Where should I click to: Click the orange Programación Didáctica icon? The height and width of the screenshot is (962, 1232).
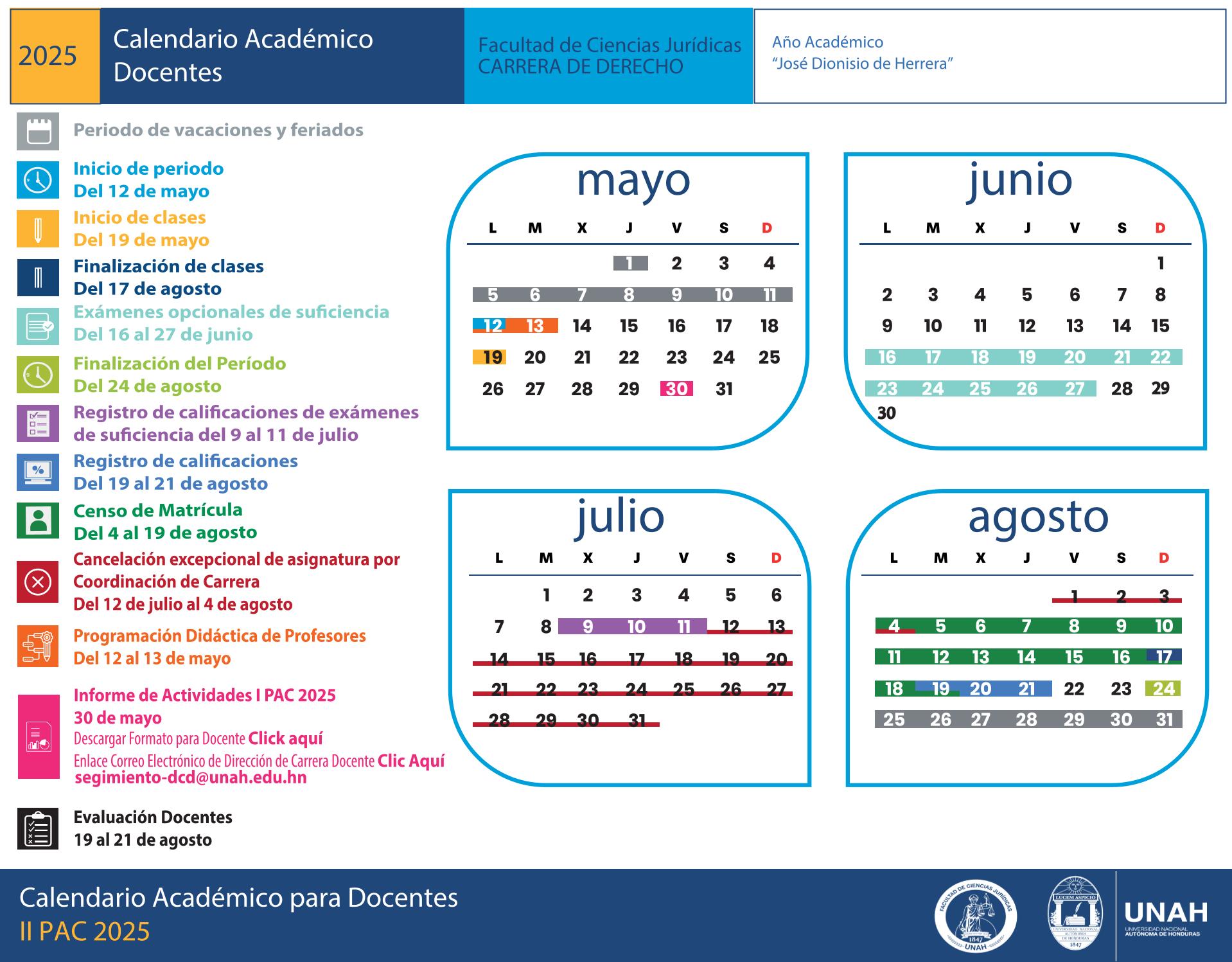pyautogui.click(x=38, y=646)
